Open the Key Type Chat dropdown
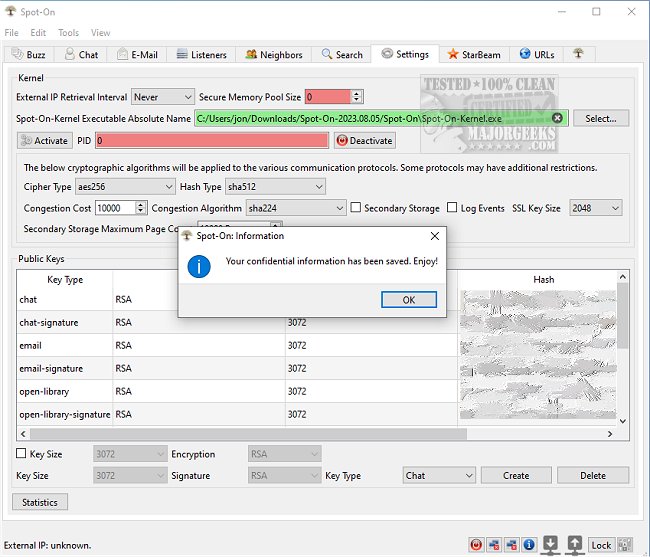This screenshot has width=650, height=557. [439, 475]
